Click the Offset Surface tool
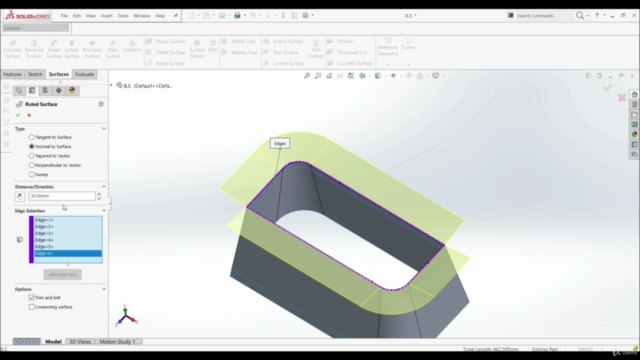 (x=165, y=52)
